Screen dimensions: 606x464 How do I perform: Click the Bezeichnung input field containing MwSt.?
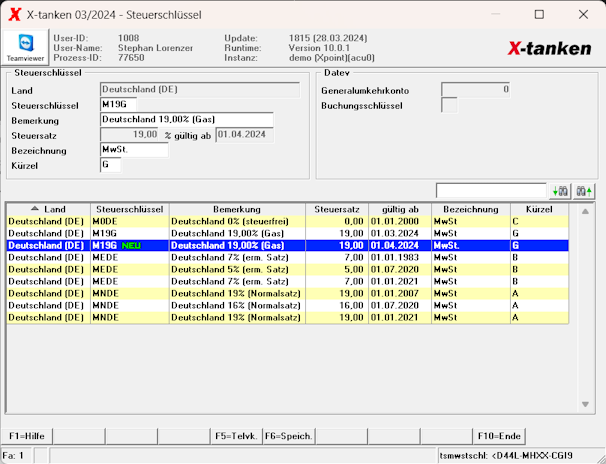(134, 150)
